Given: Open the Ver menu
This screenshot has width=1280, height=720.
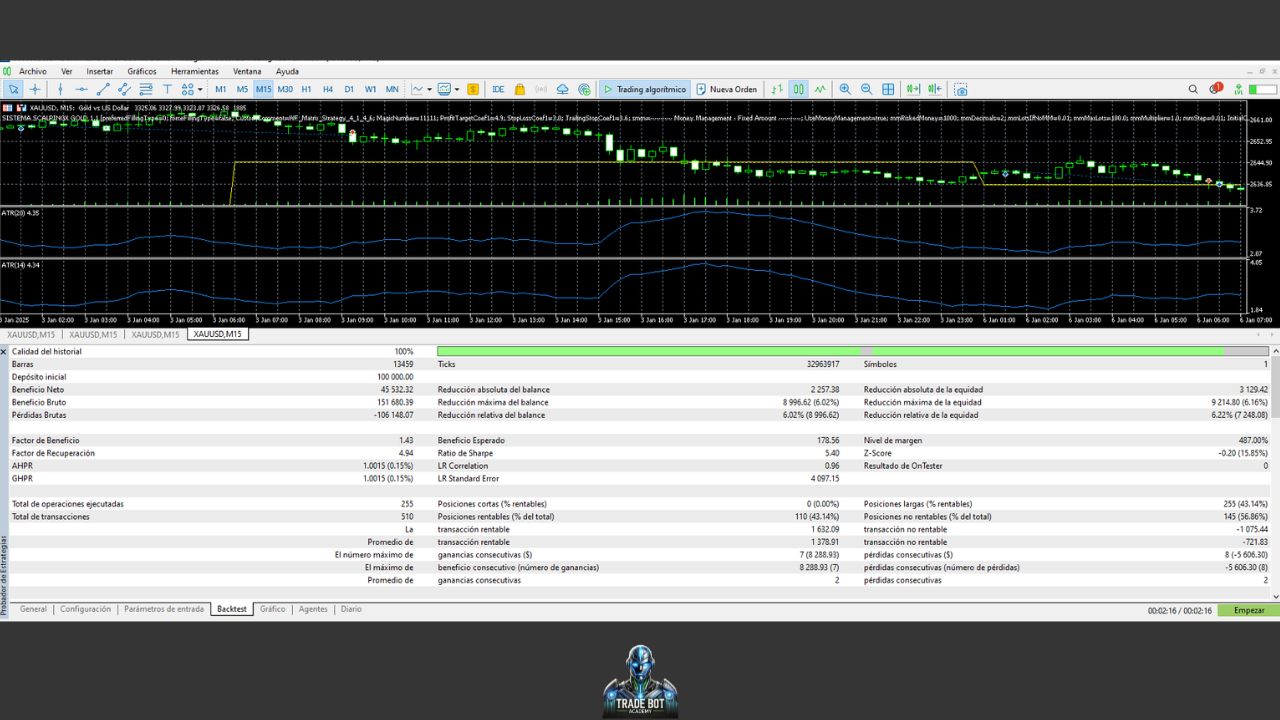Looking at the screenshot, I should point(67,72).
